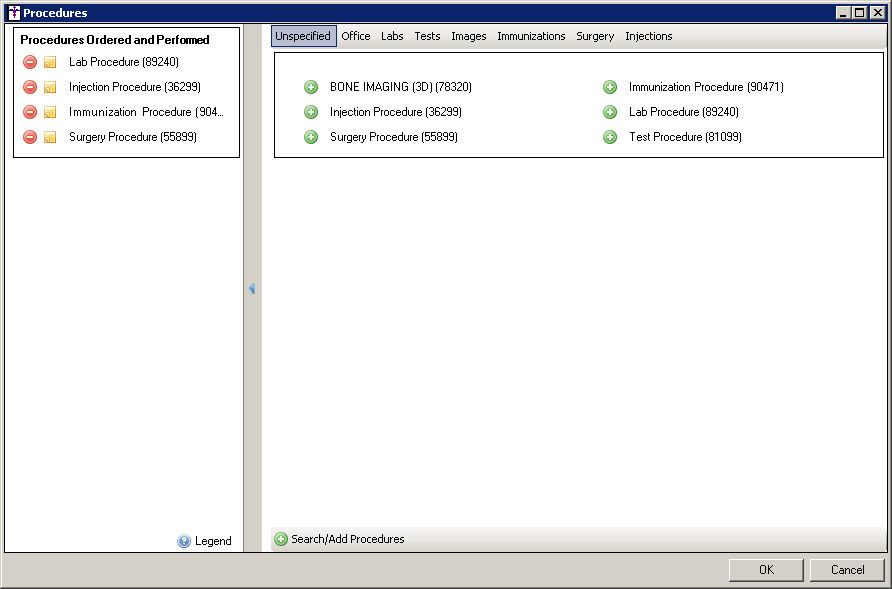The width and height of the screenshot is (892, 589).
Task: Open the yellow note icon for Injection Procedure
Action: click(x=50, y=87)
